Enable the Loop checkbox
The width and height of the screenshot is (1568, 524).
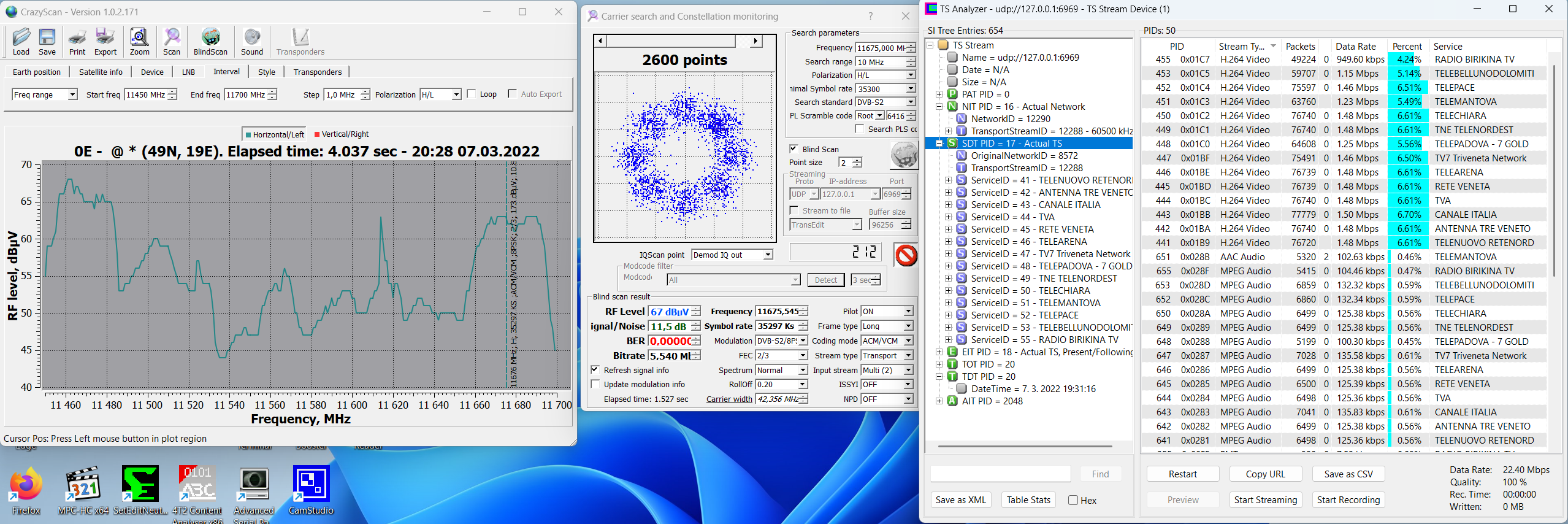point(471,94)
